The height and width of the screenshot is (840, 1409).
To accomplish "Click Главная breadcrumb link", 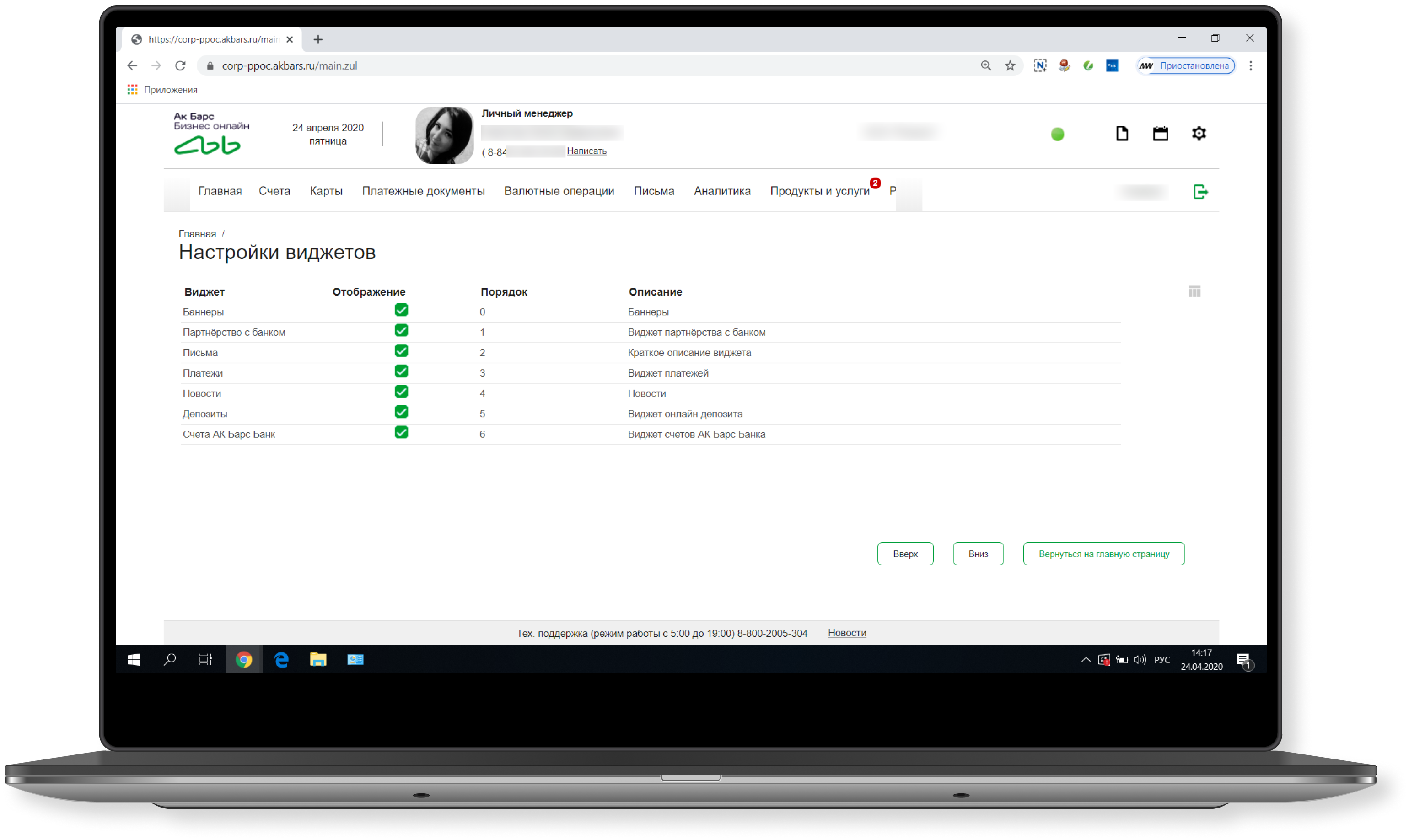I will click(x=198, y=234).
